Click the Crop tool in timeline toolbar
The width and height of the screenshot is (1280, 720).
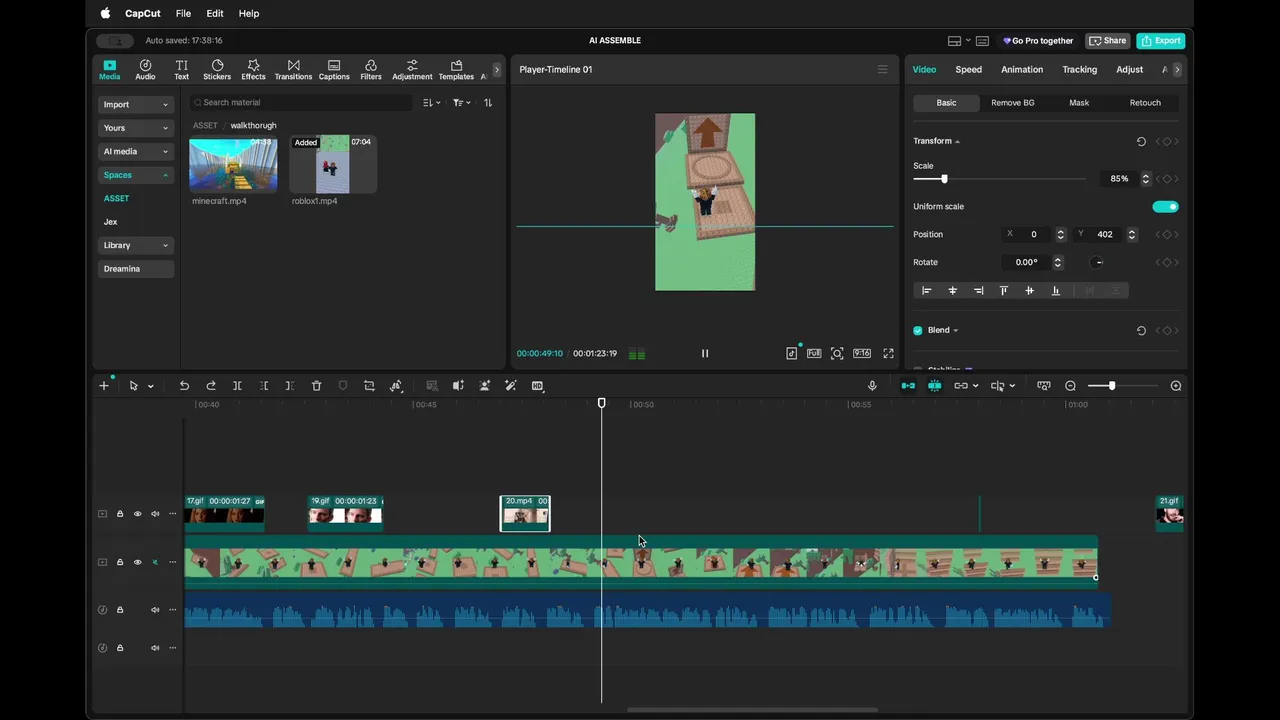click(x=369, y=386)
